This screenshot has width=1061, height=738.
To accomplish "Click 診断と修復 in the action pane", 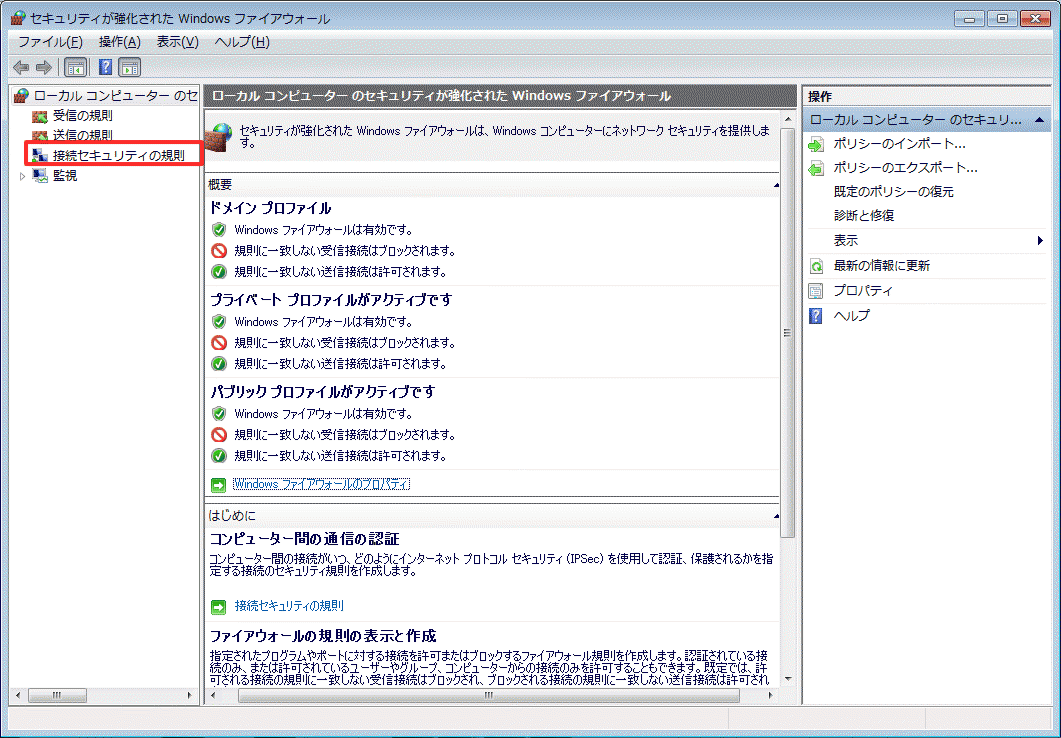I will point(864,216).
